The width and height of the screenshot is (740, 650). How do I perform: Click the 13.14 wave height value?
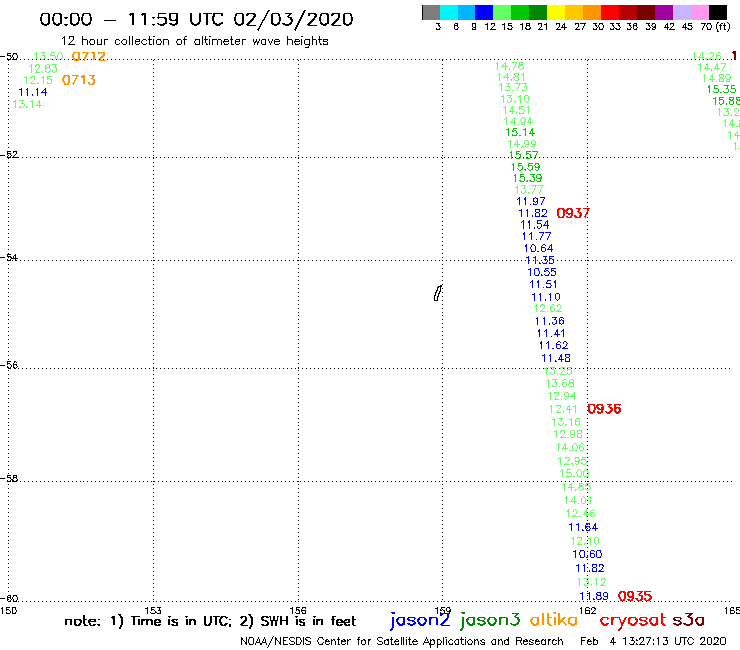pos(27,104)
